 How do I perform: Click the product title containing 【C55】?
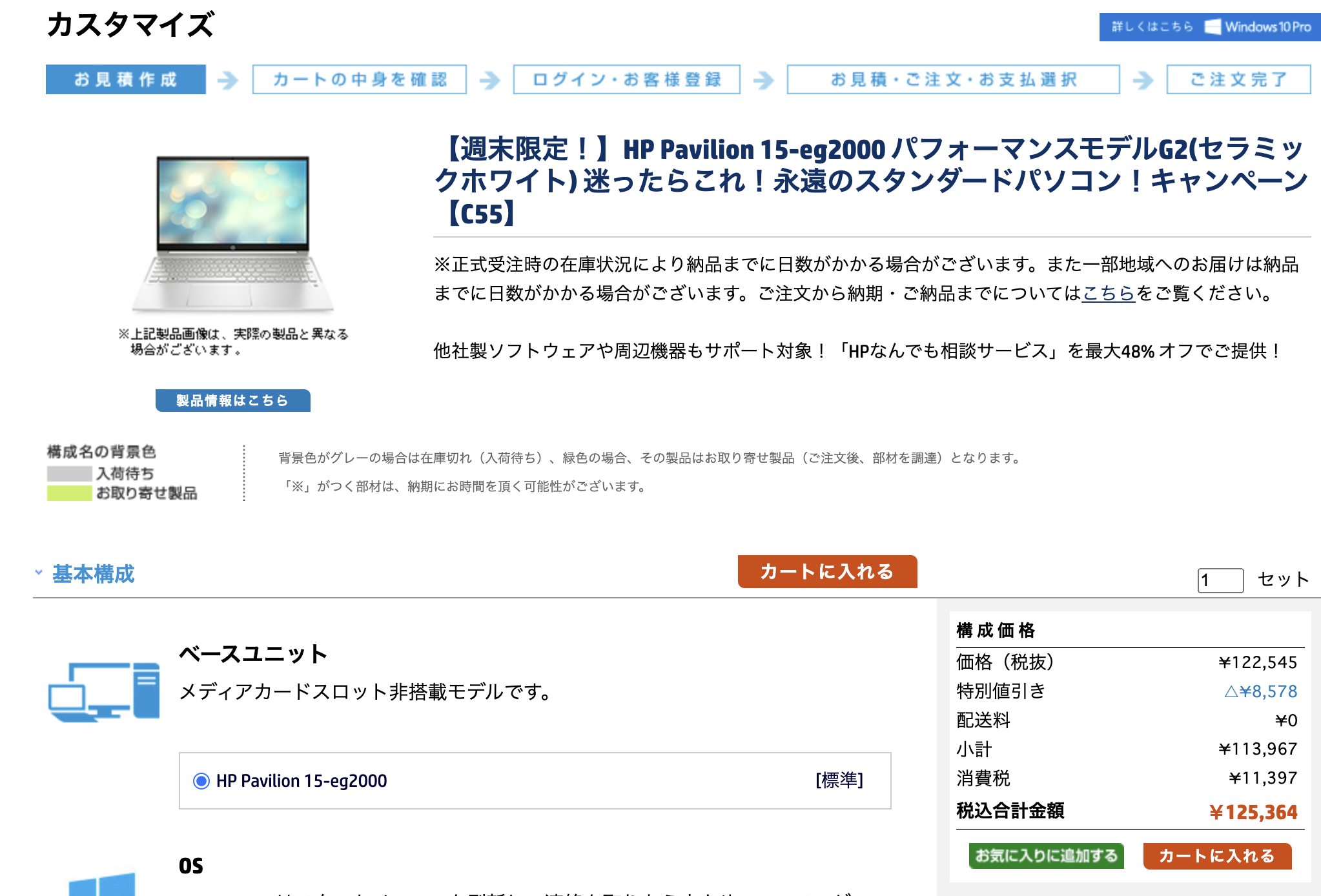(872, 181)
